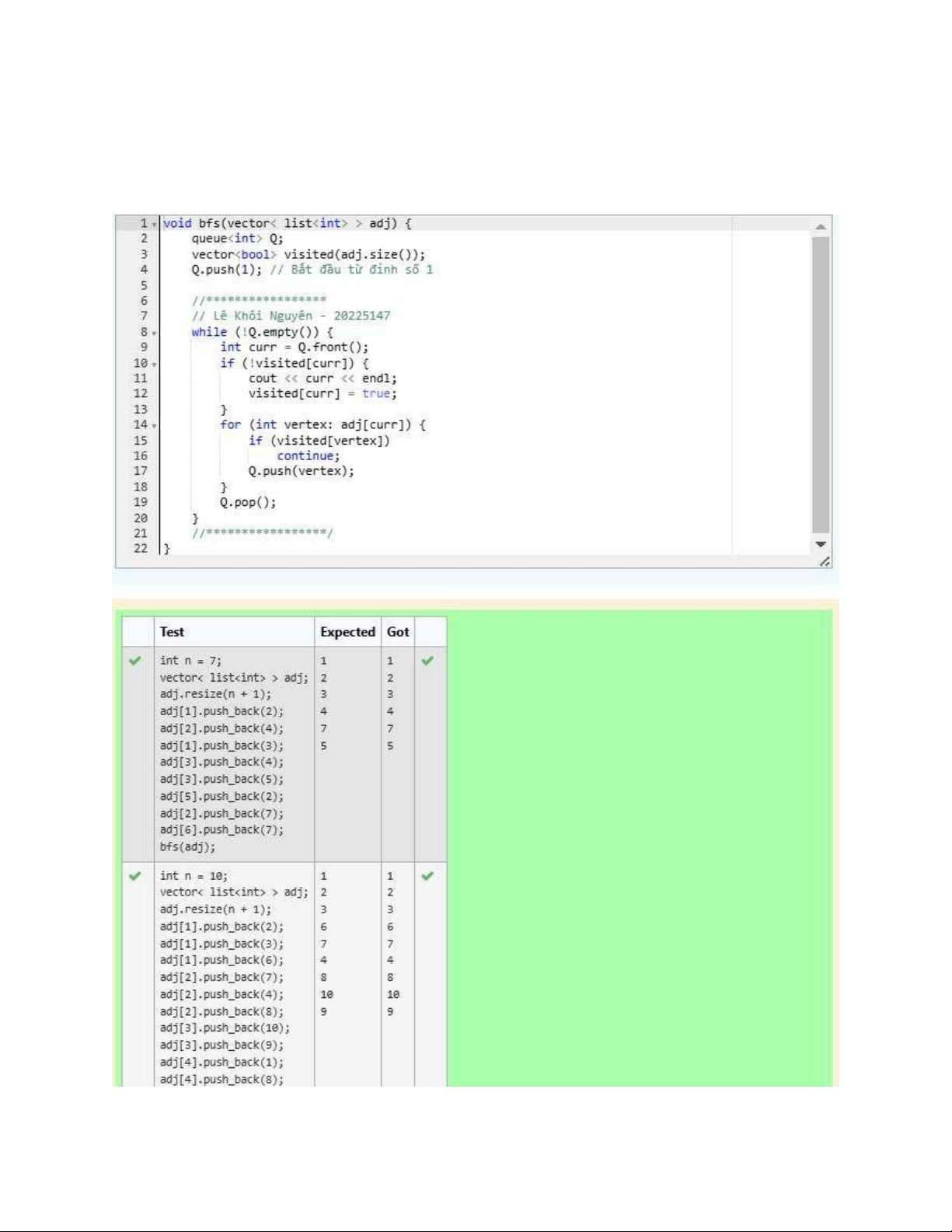This screenshot has width=952, height=1232.
Task: Click second test's left green checkmark
Action: (x=135, y=876)
